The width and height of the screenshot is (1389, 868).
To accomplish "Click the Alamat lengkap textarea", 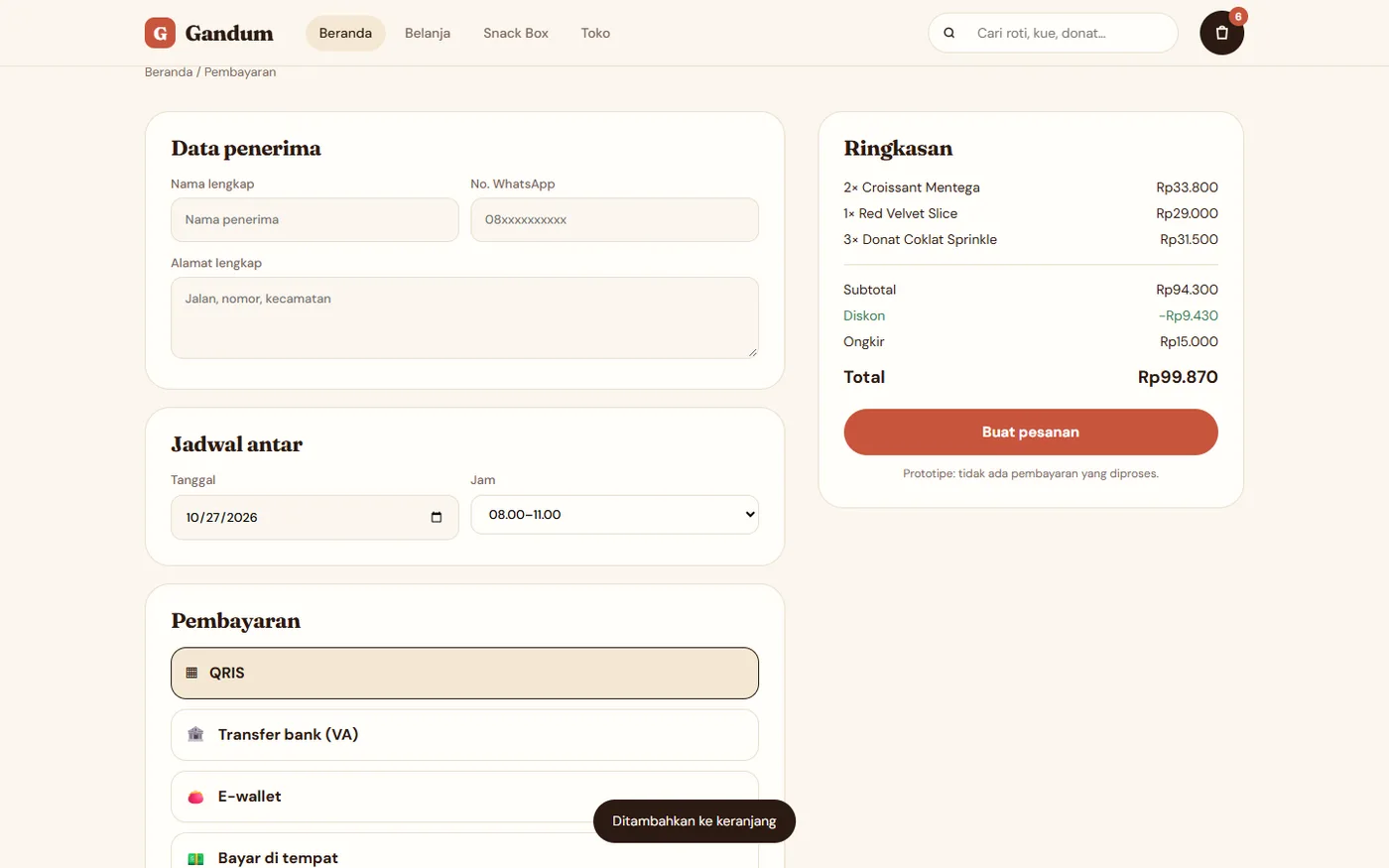I will tap(464, 317).
